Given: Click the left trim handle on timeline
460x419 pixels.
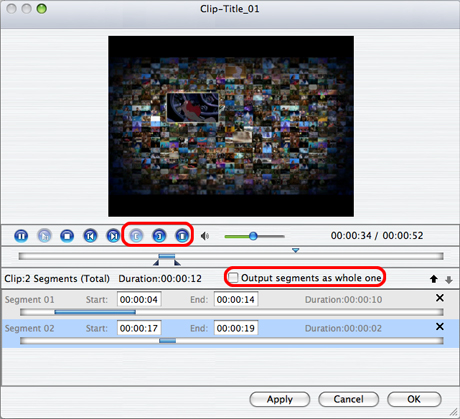Looking at the screenshot, I should 156,263.
